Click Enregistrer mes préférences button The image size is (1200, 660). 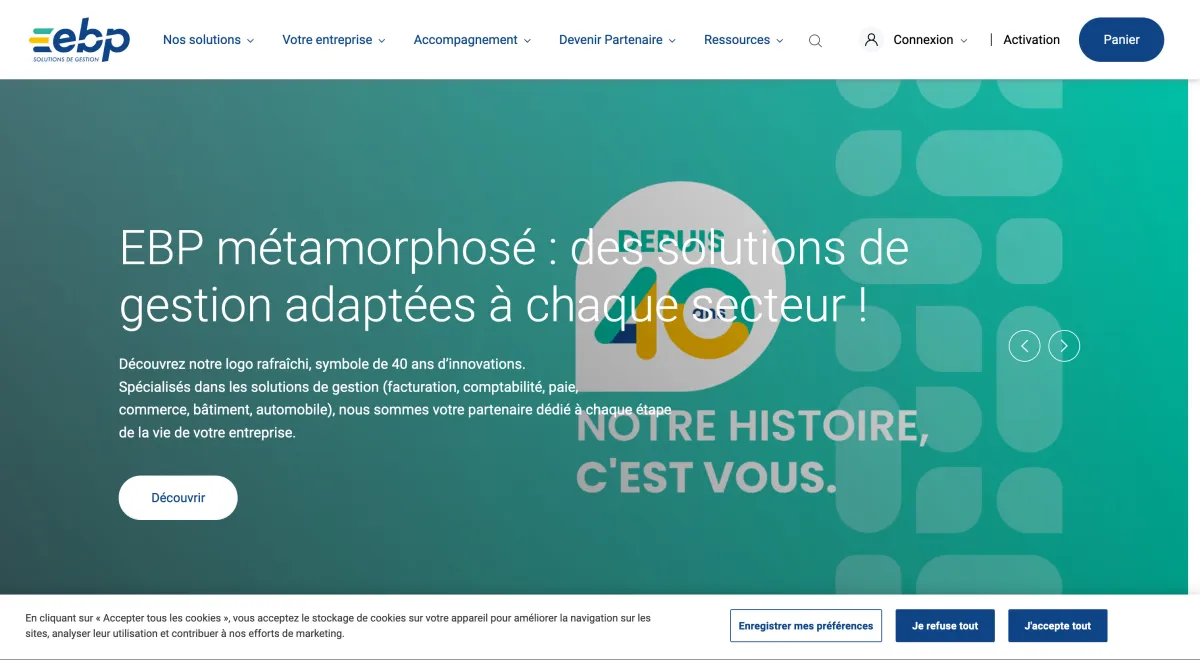pyautogui.click(x=806, y=626)
